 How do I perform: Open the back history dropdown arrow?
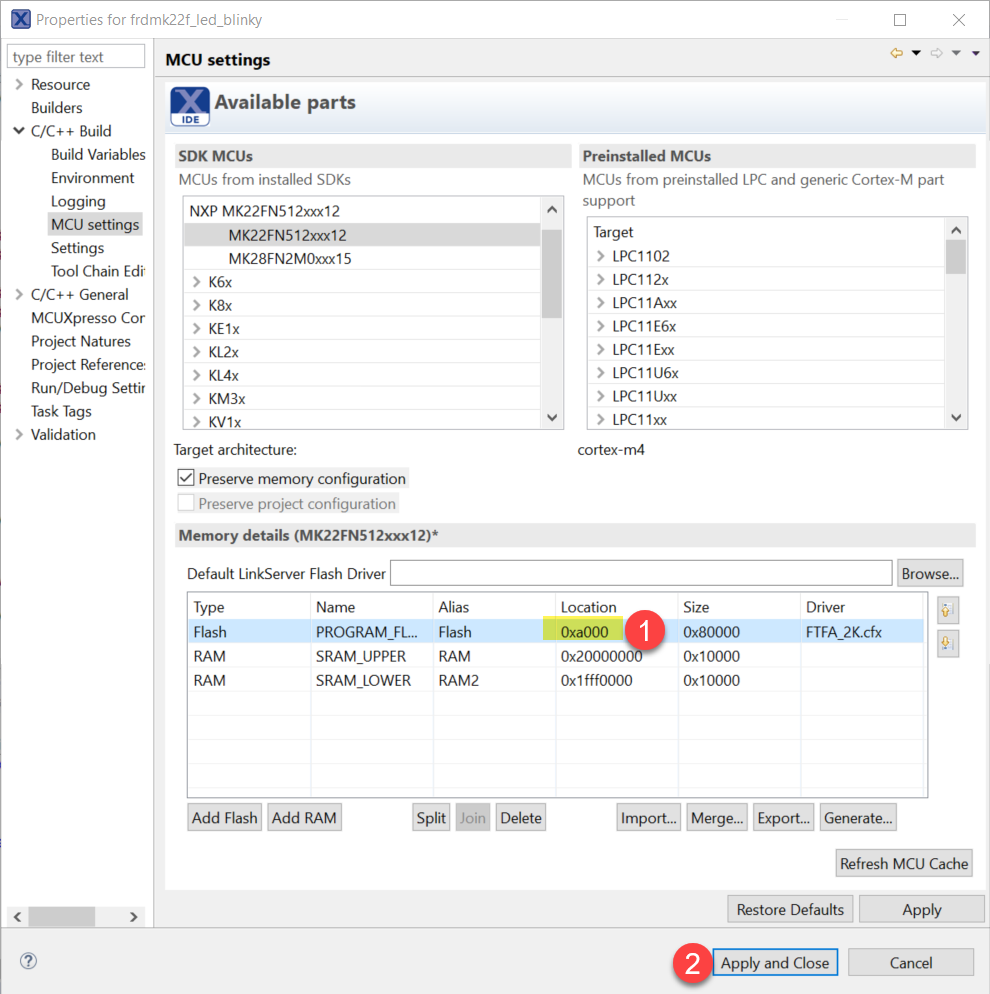pyautogui.click(x=916, y=53)
